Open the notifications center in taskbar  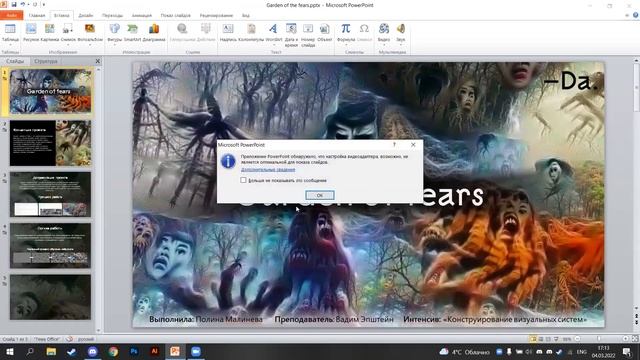tap(627, 351)
